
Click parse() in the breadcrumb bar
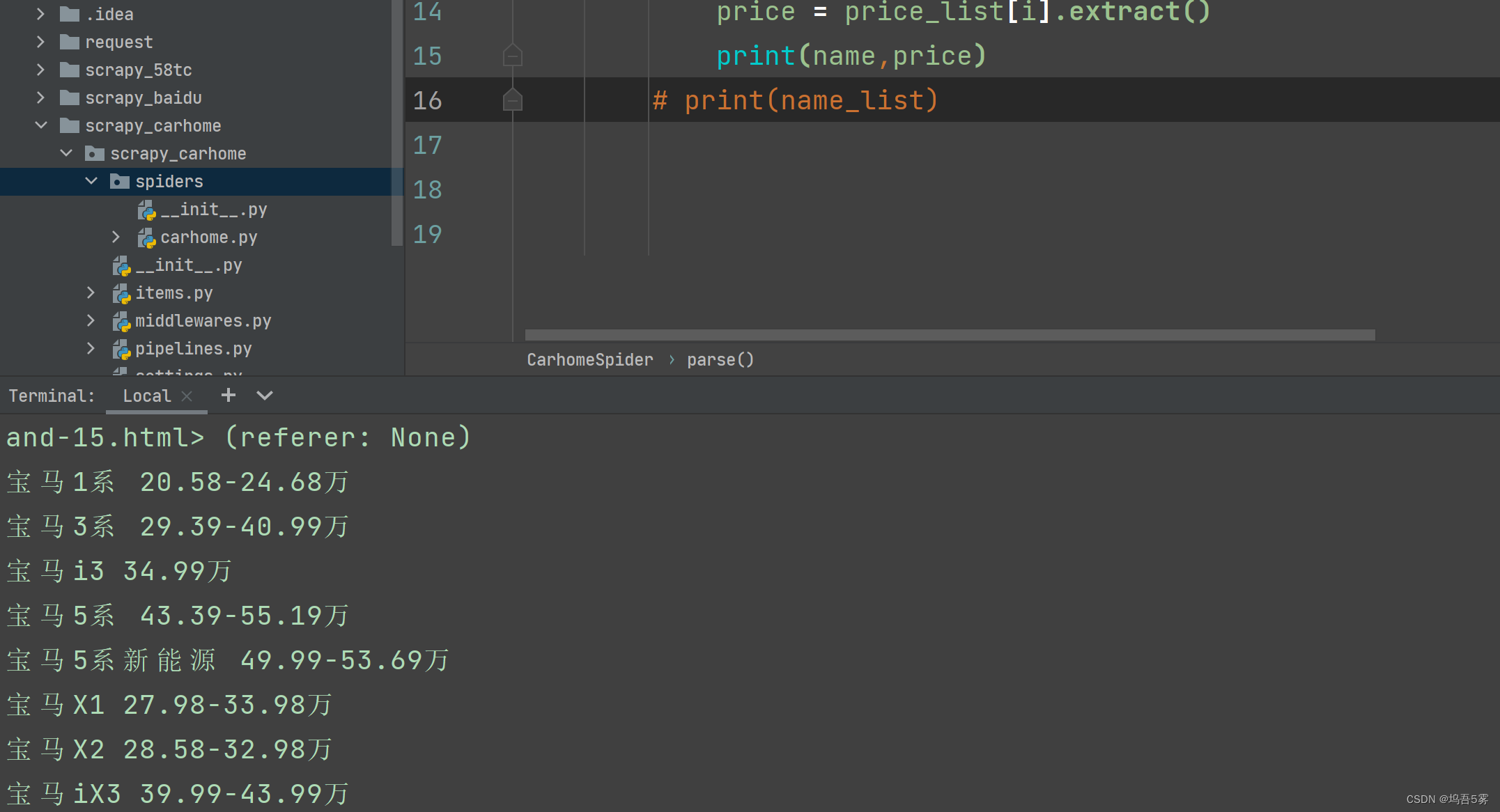(720, 360)
